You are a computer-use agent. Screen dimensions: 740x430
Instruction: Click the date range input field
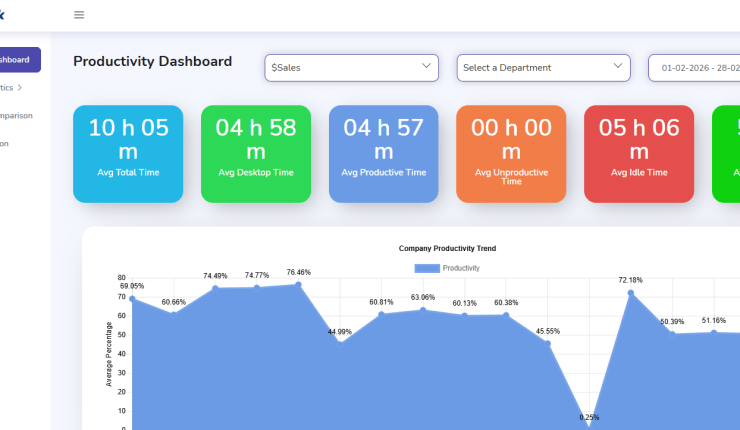[x=695, y=68]
